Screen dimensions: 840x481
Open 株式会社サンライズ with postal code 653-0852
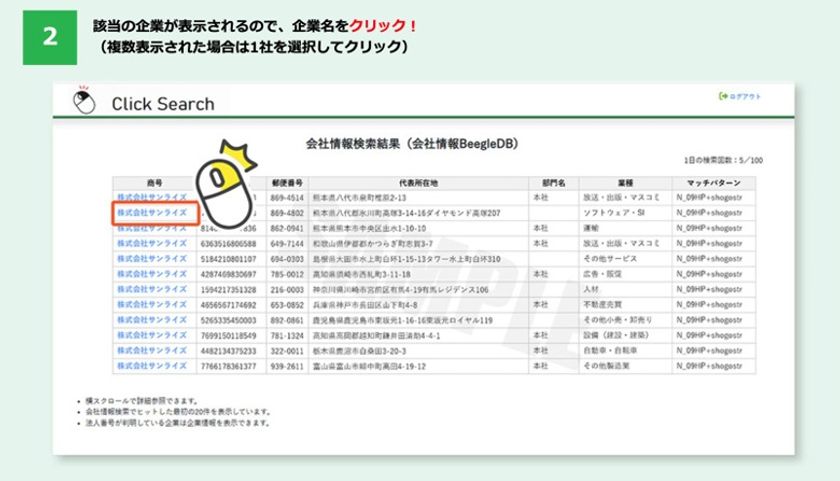152,304
